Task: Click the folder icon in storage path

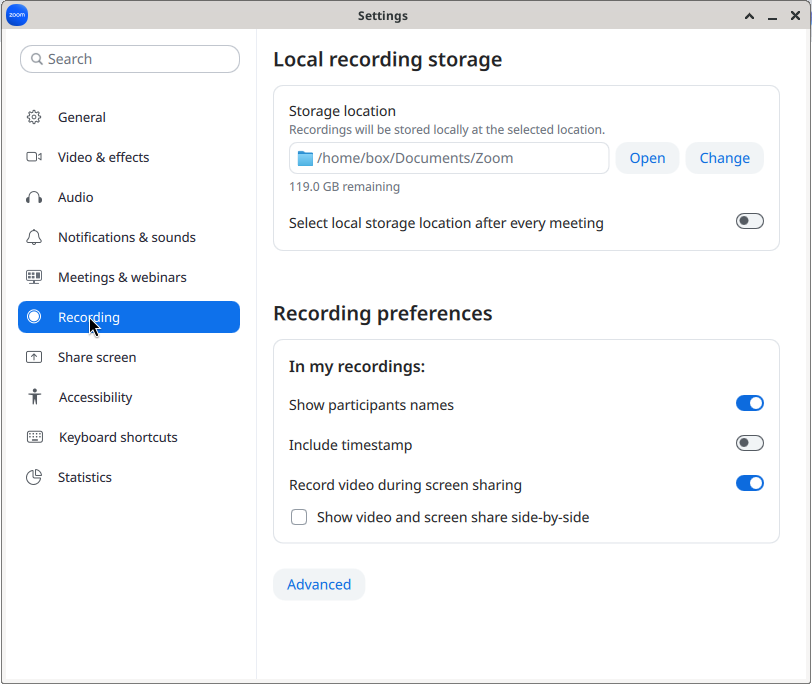Action: click(x=305, y=158)
